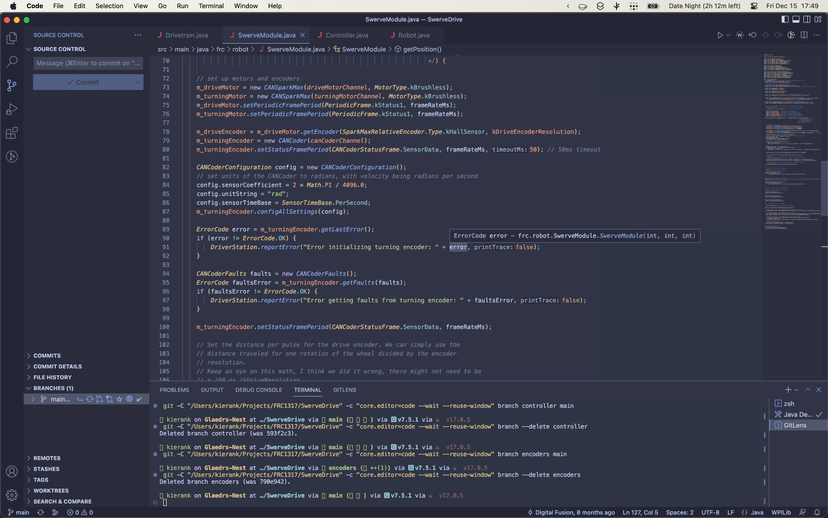Open the Run and Debug view
Image resolution: width=828 pixels, height=518 pixels.
click(x=12, y=109)
